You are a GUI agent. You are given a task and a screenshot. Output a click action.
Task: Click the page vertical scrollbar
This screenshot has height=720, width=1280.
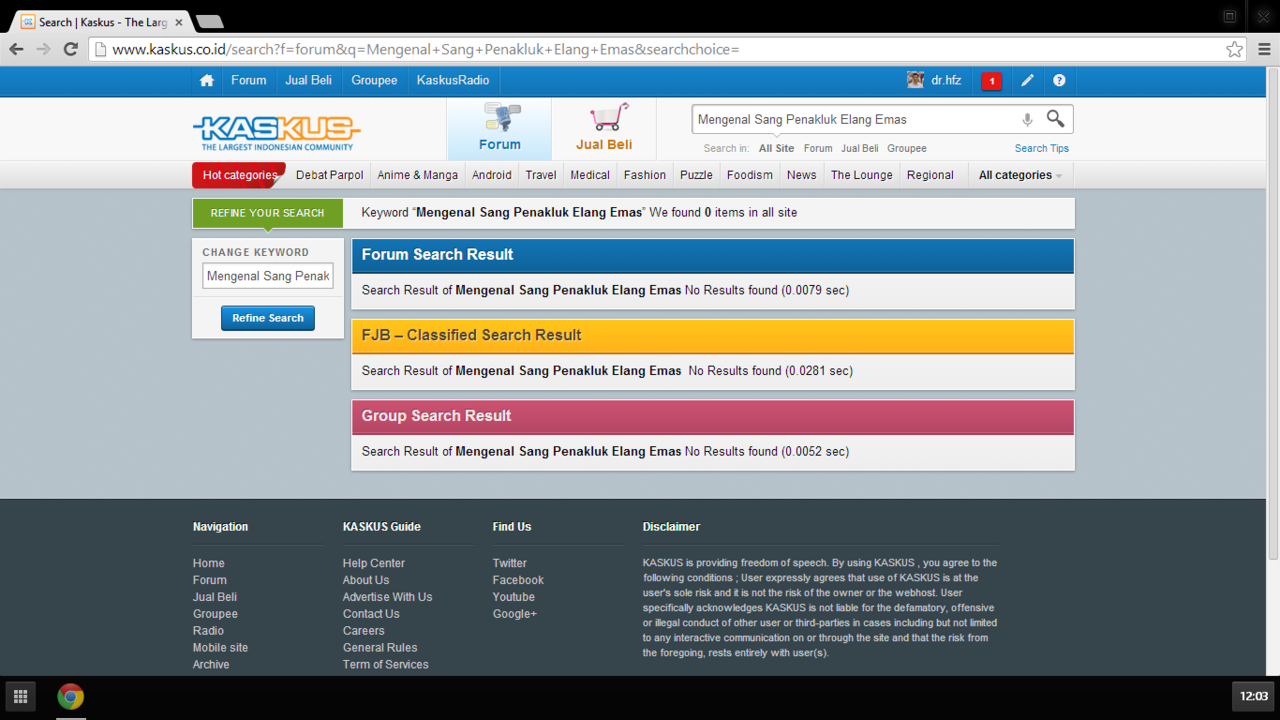1273,315
